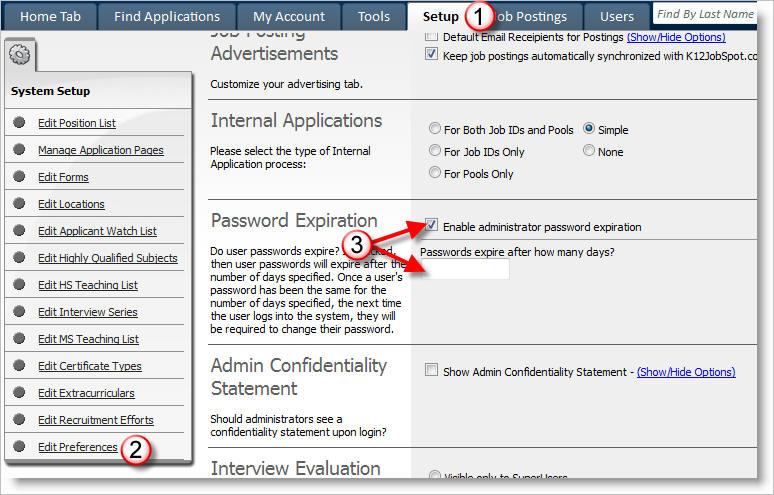The image size is (774, 495).
Task: Select For Job IDs Only option
Action: (x=434, y=151)
